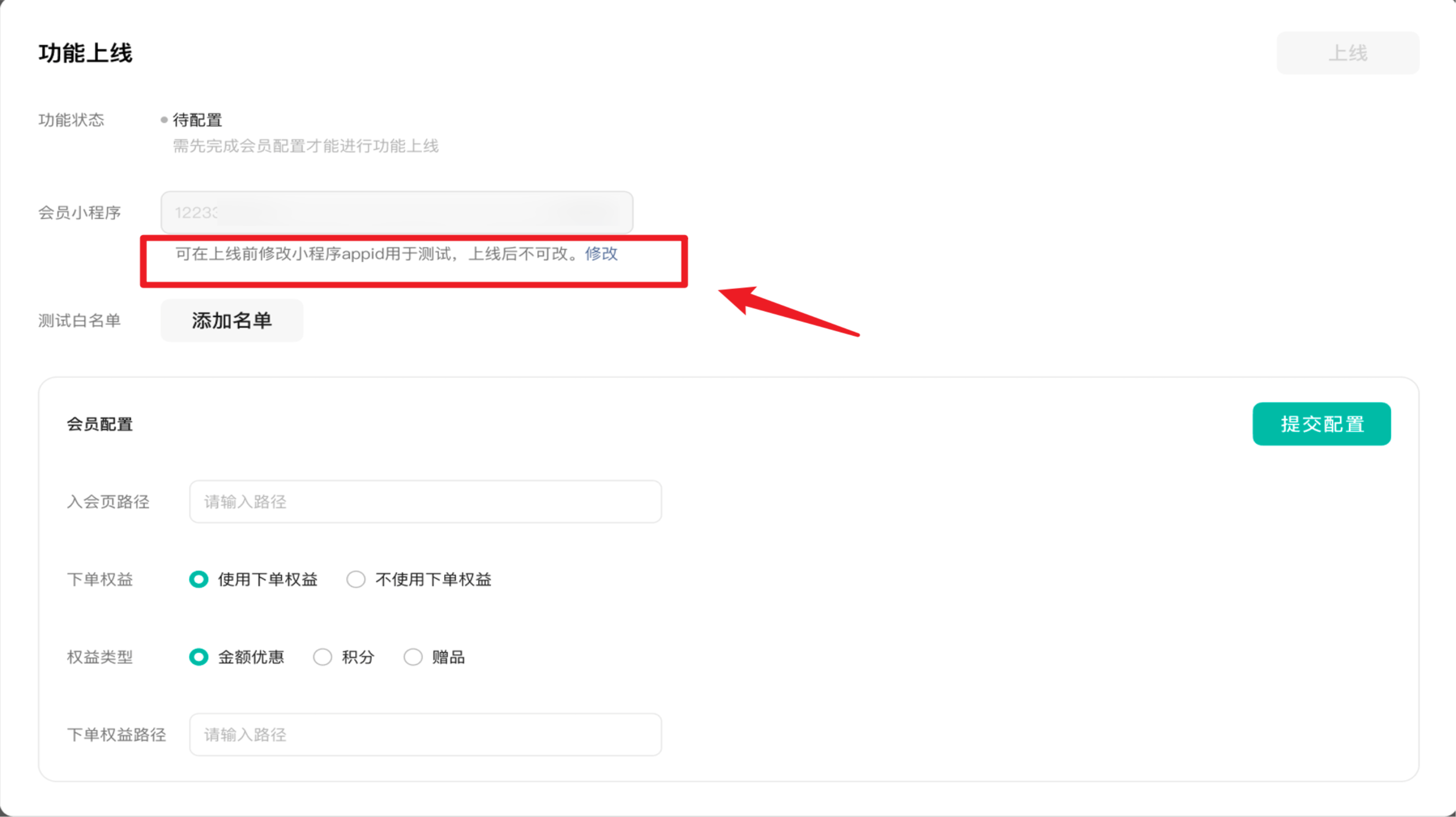
Task: Click the 会员小程序 appid field
Action: 396,213
